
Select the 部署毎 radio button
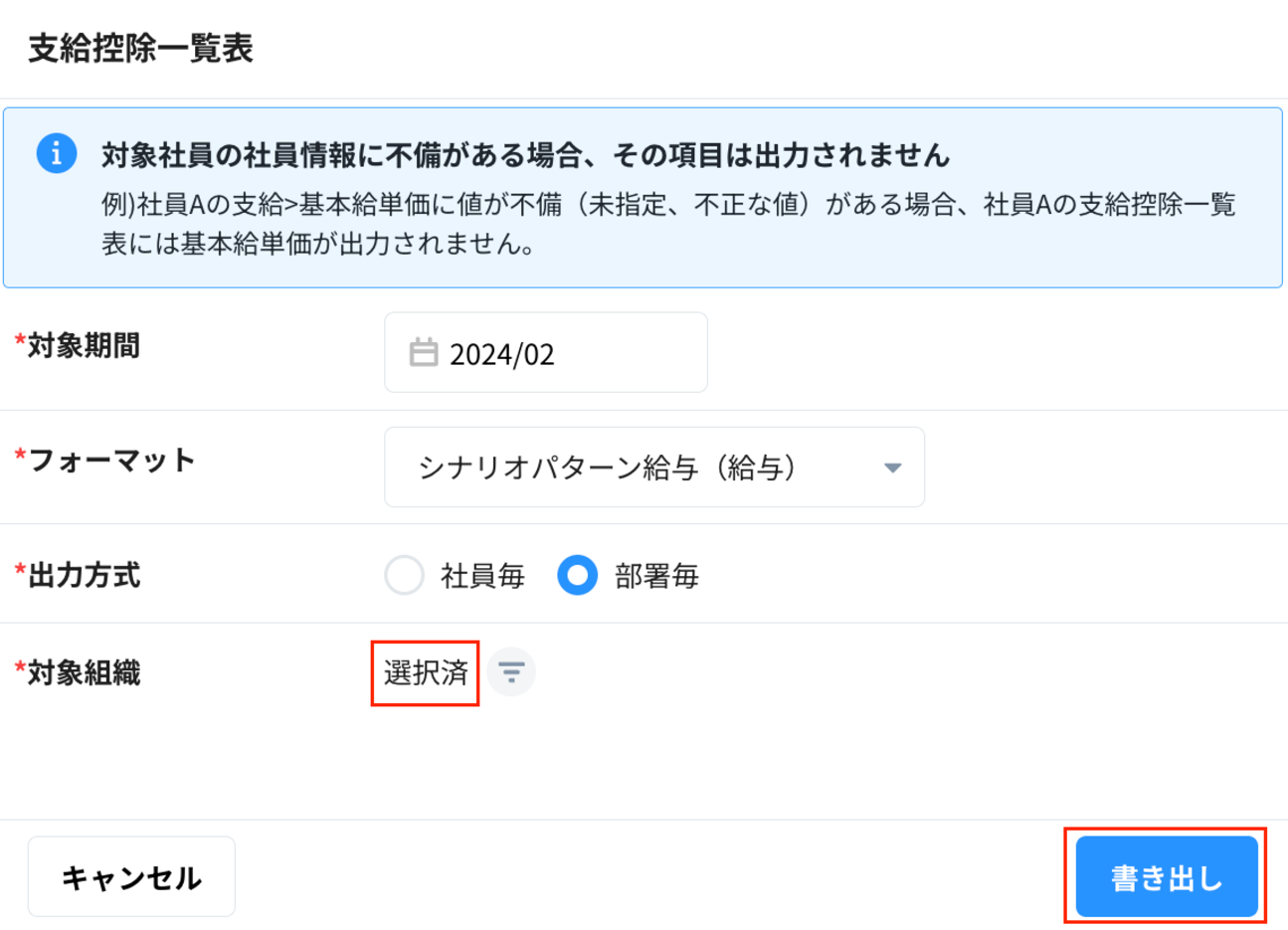[577, 575]
